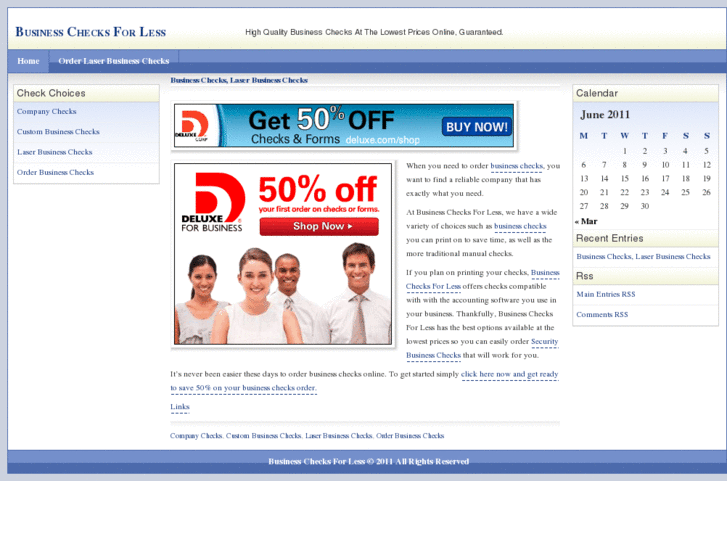
Task: Open Order Laser Business Checks tab
Action: 113,61
